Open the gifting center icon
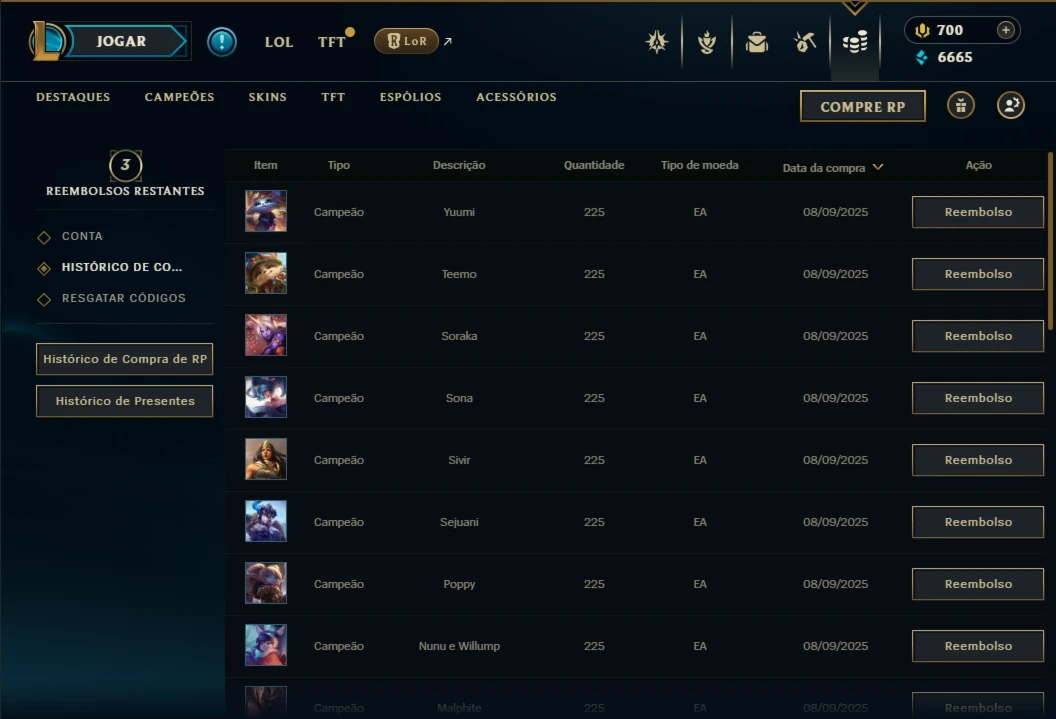 click(x=961, y=106)
